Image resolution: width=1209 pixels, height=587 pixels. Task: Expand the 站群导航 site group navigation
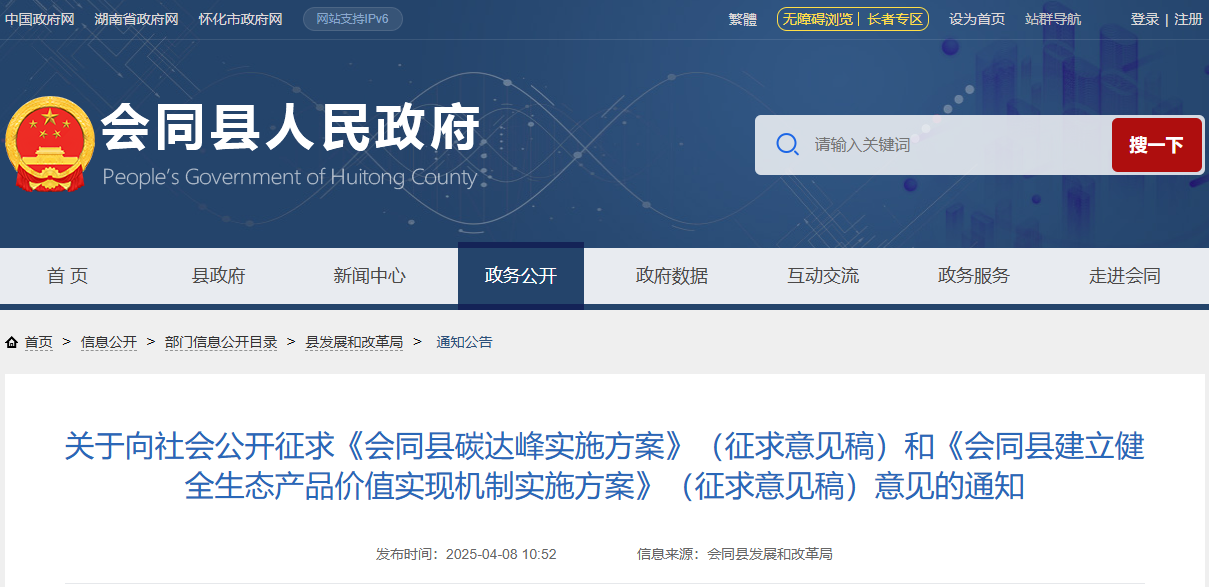click(x=1052, y=19)
